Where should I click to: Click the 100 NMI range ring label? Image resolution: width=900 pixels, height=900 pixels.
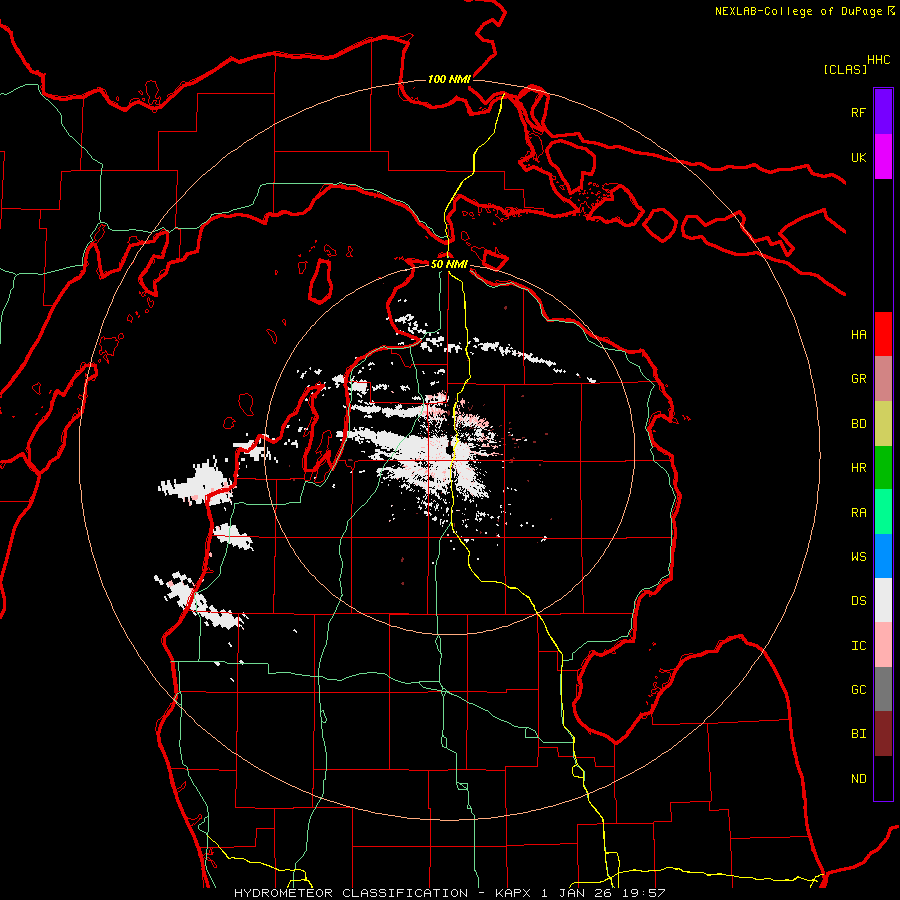coord(449,79)
